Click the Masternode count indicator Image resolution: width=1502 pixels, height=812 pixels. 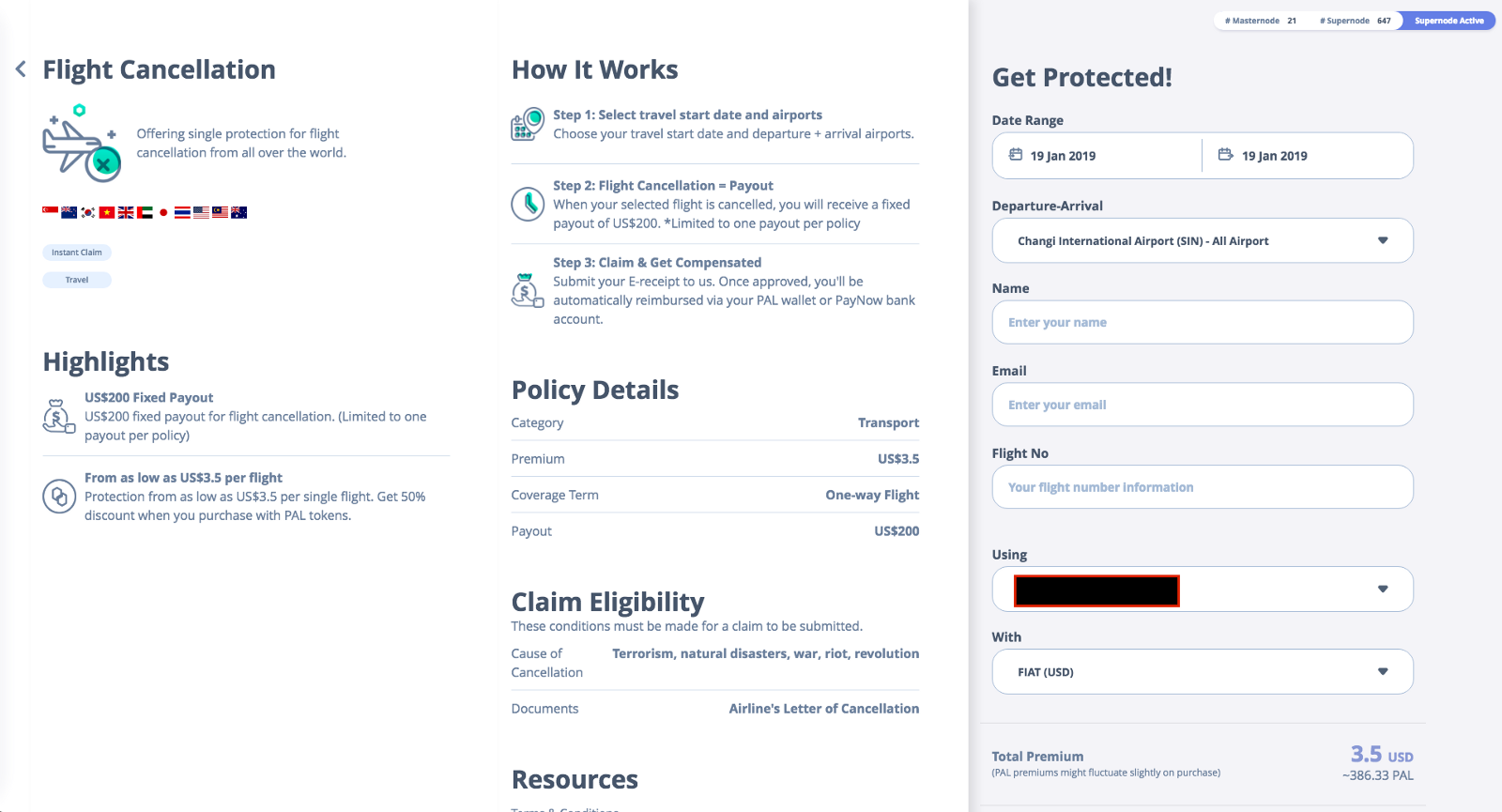(x=1260, y=21)
